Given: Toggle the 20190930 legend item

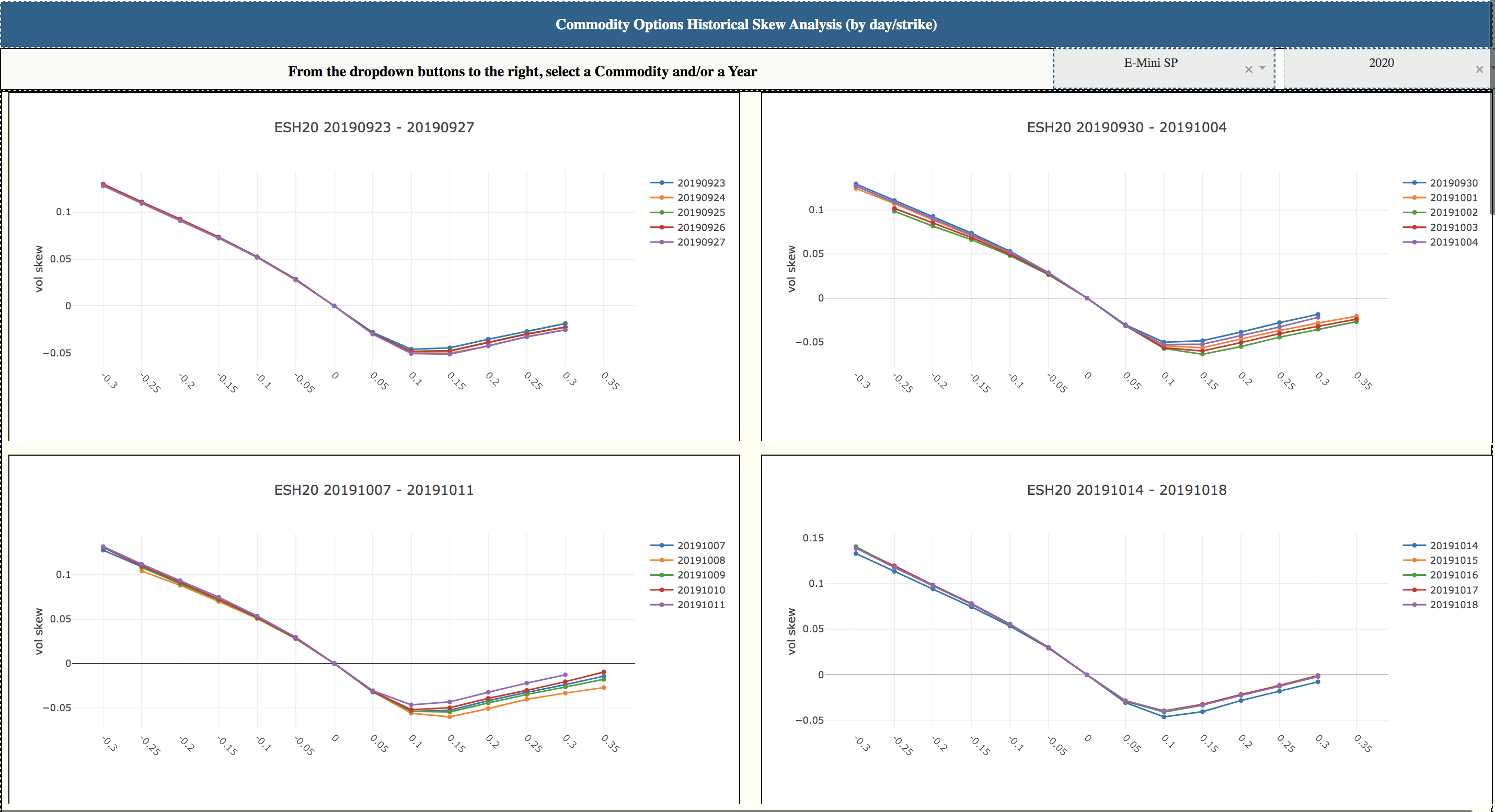Looking at the screenshot, I should point(1453,183).
